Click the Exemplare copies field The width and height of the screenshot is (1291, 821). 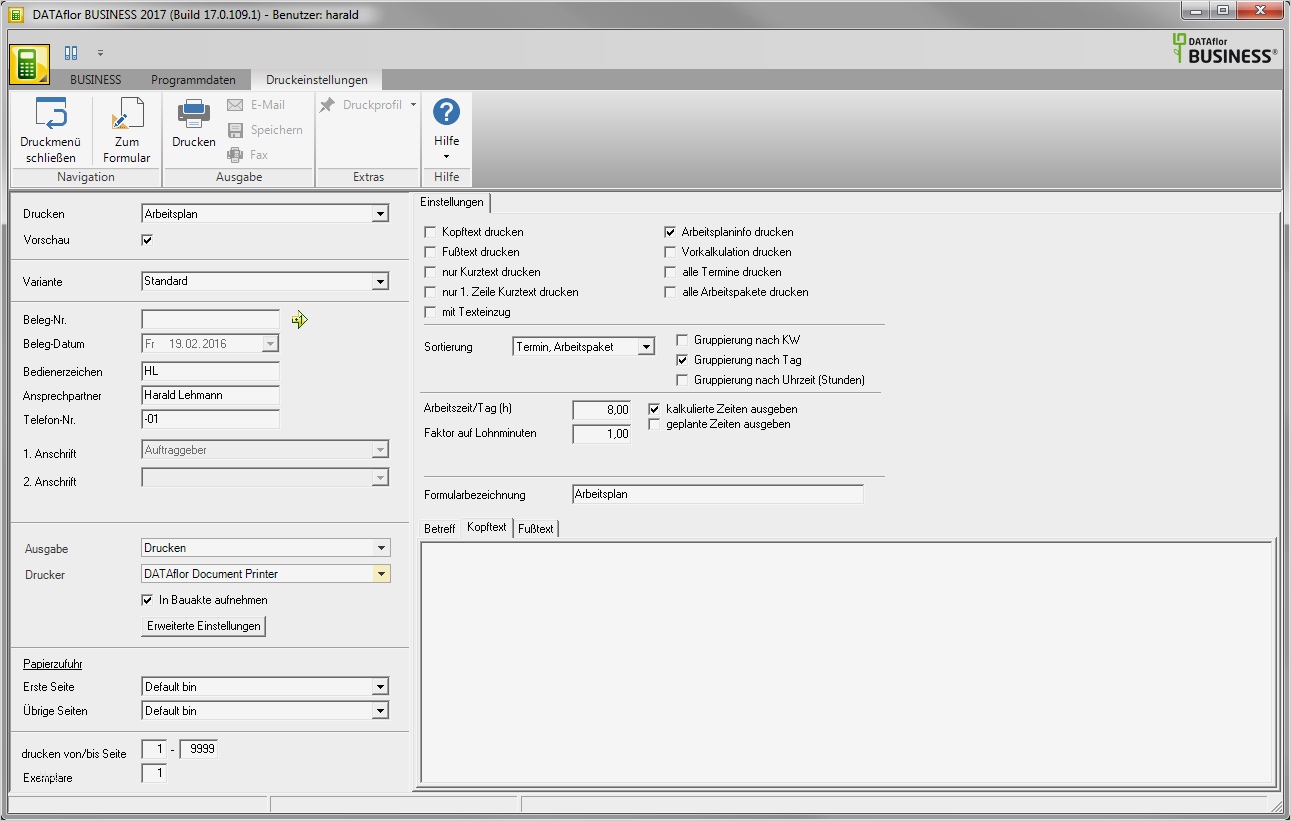(x=155, y=774)
